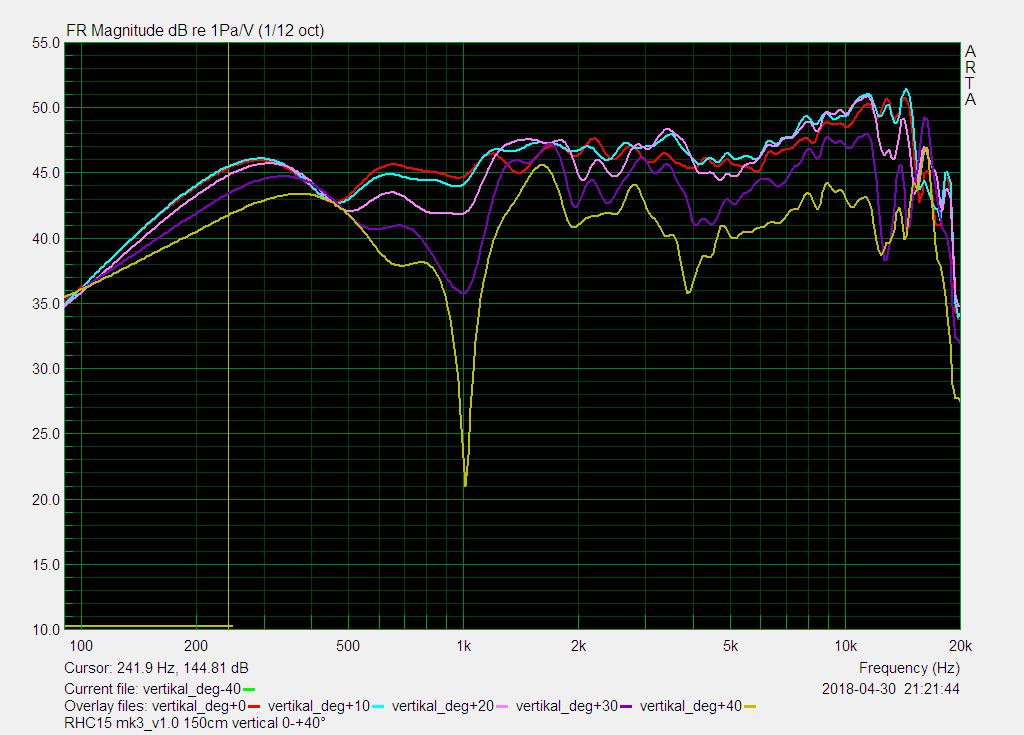Click the 'vertikal_deg+40' overlay label
Image resolution: width=1024 pixels, height=735 pixels.
(691, 706)
